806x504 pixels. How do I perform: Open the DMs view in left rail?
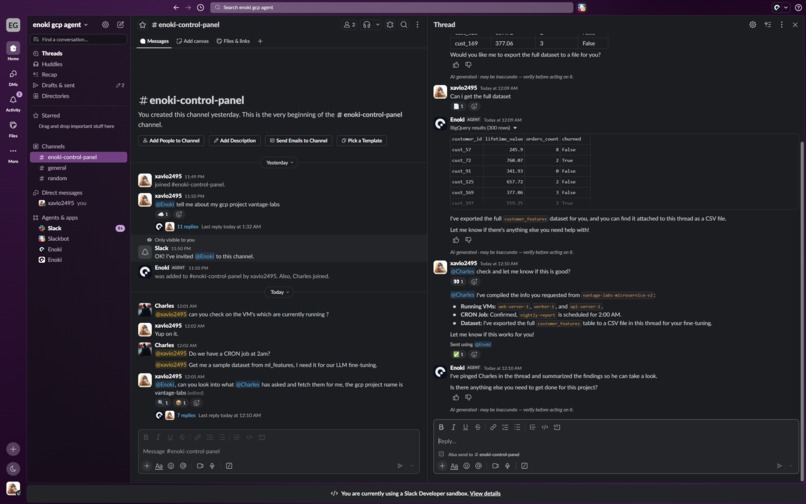click(13, 76)
